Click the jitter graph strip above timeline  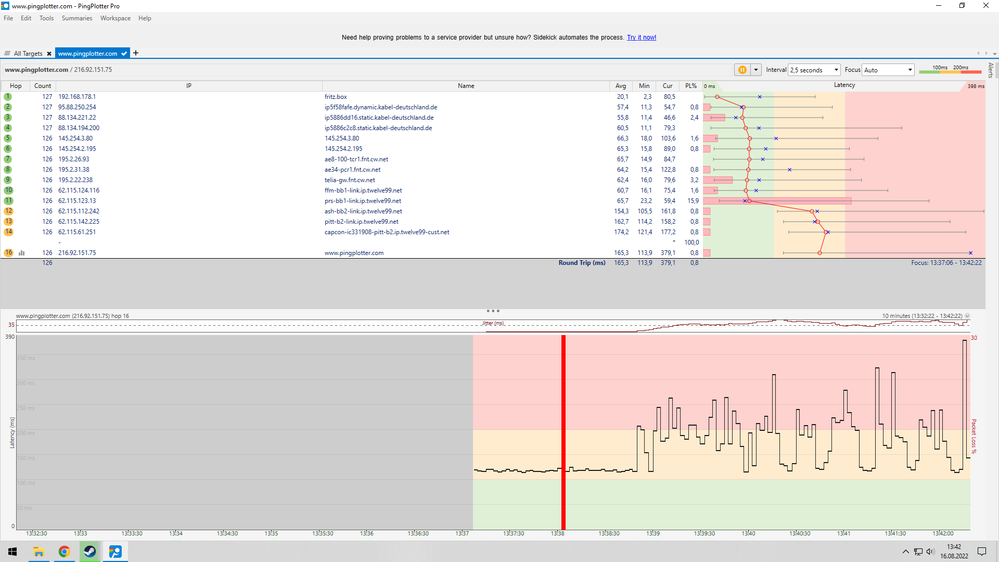(x=492, y=326)
